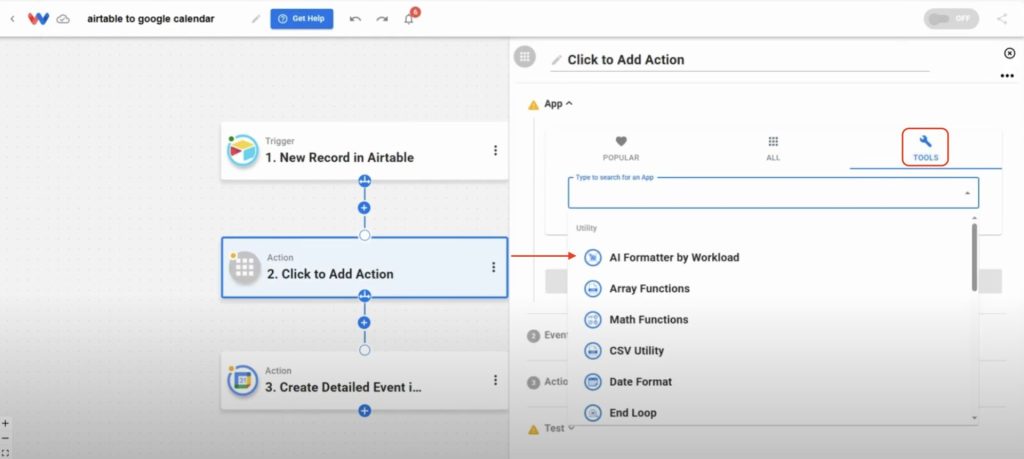Add step with plus below step 3

[364, 411]
